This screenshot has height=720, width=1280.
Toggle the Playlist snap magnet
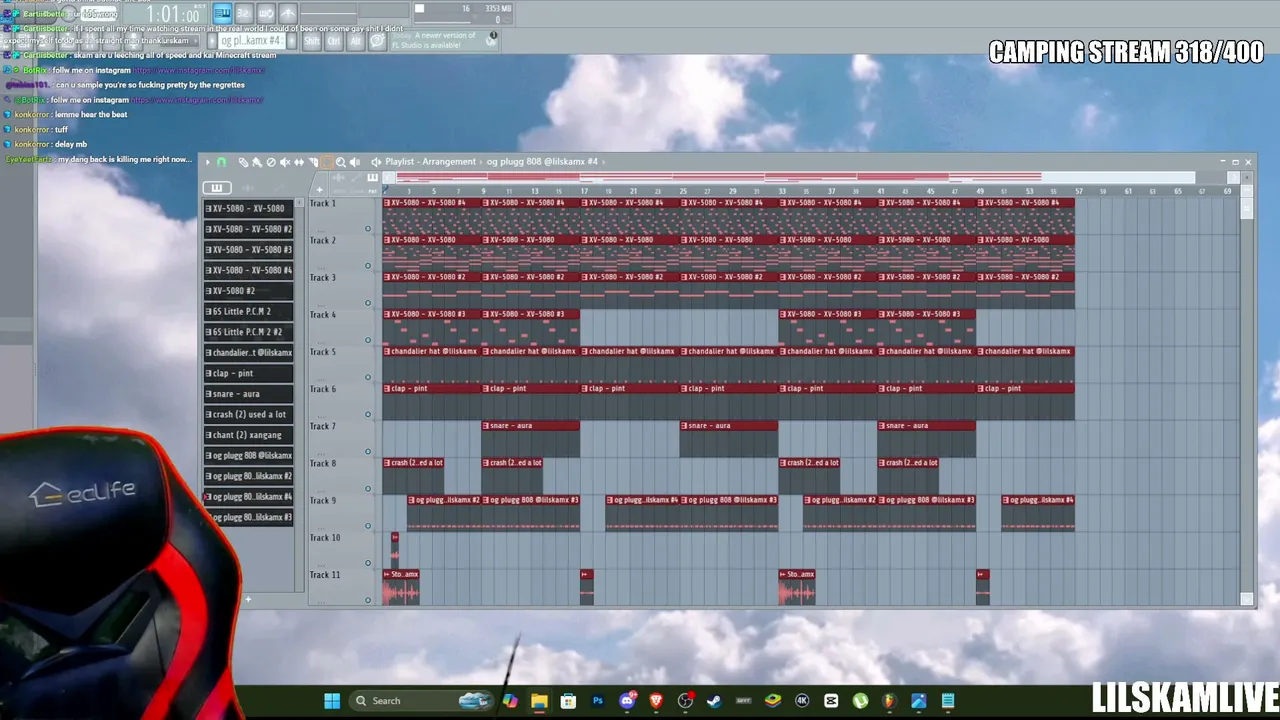pyautogui.click(x=221, y=162)
